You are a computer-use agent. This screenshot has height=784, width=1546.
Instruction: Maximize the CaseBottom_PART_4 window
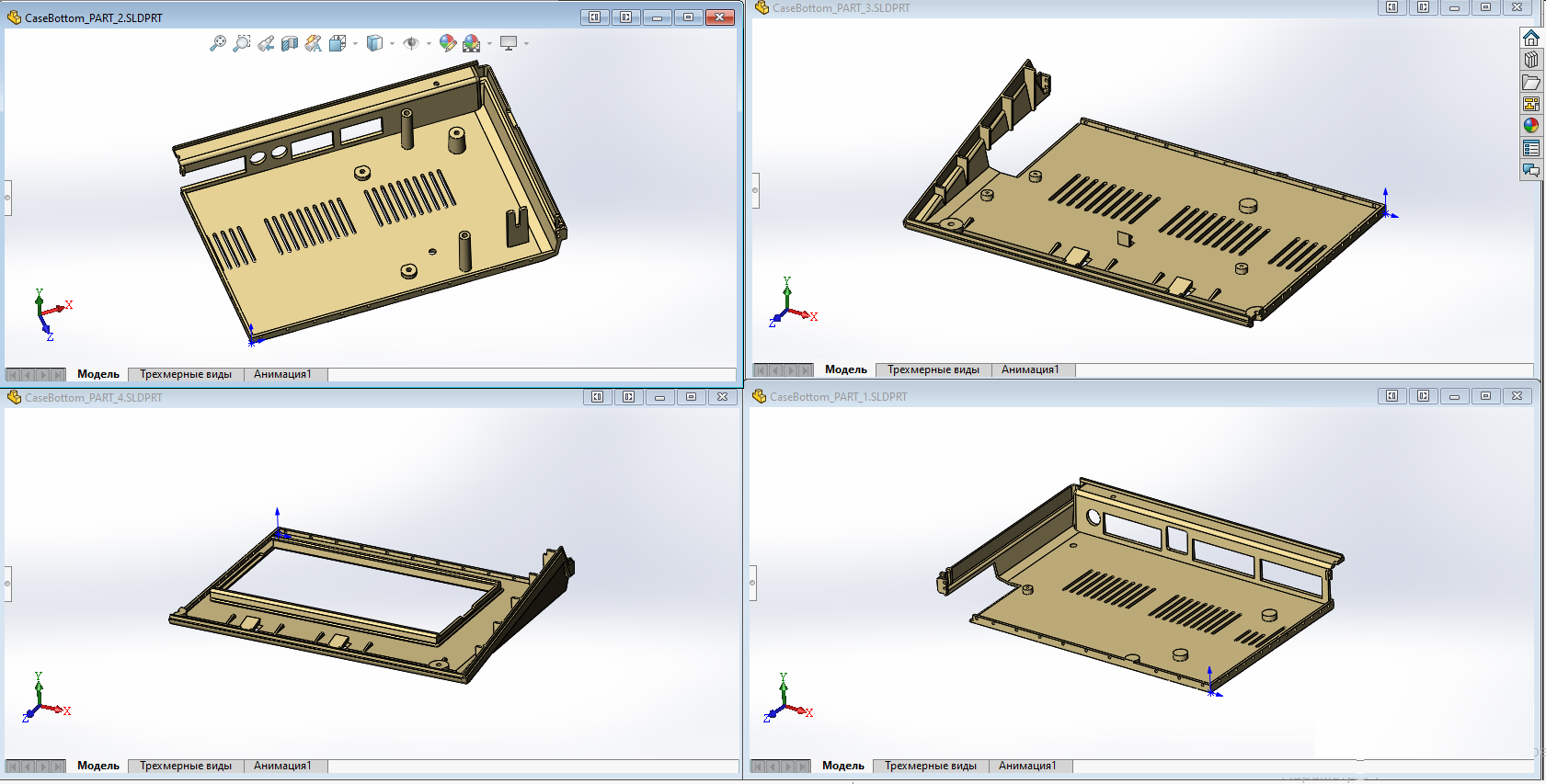(x=692, y=397)
